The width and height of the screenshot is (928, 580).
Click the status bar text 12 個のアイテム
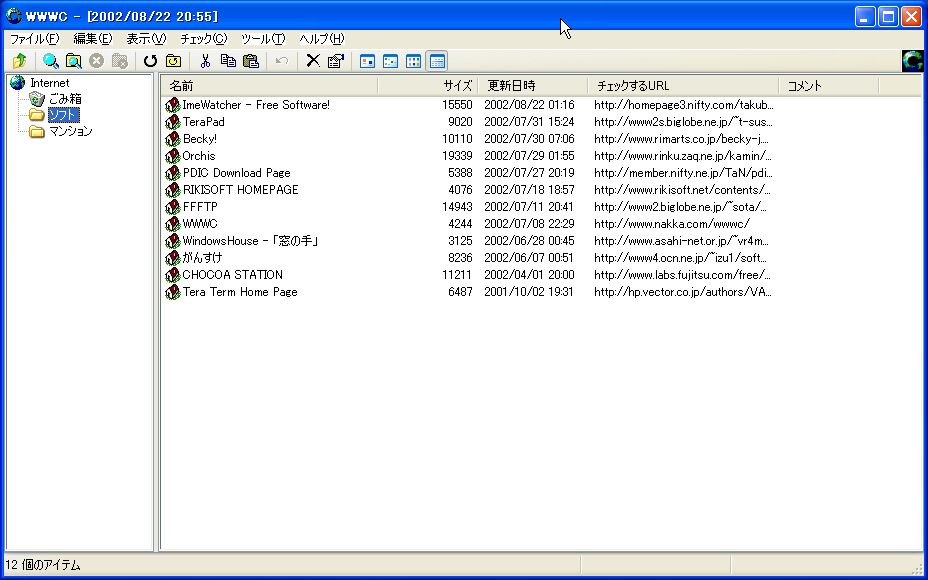(x=43, y=565)
